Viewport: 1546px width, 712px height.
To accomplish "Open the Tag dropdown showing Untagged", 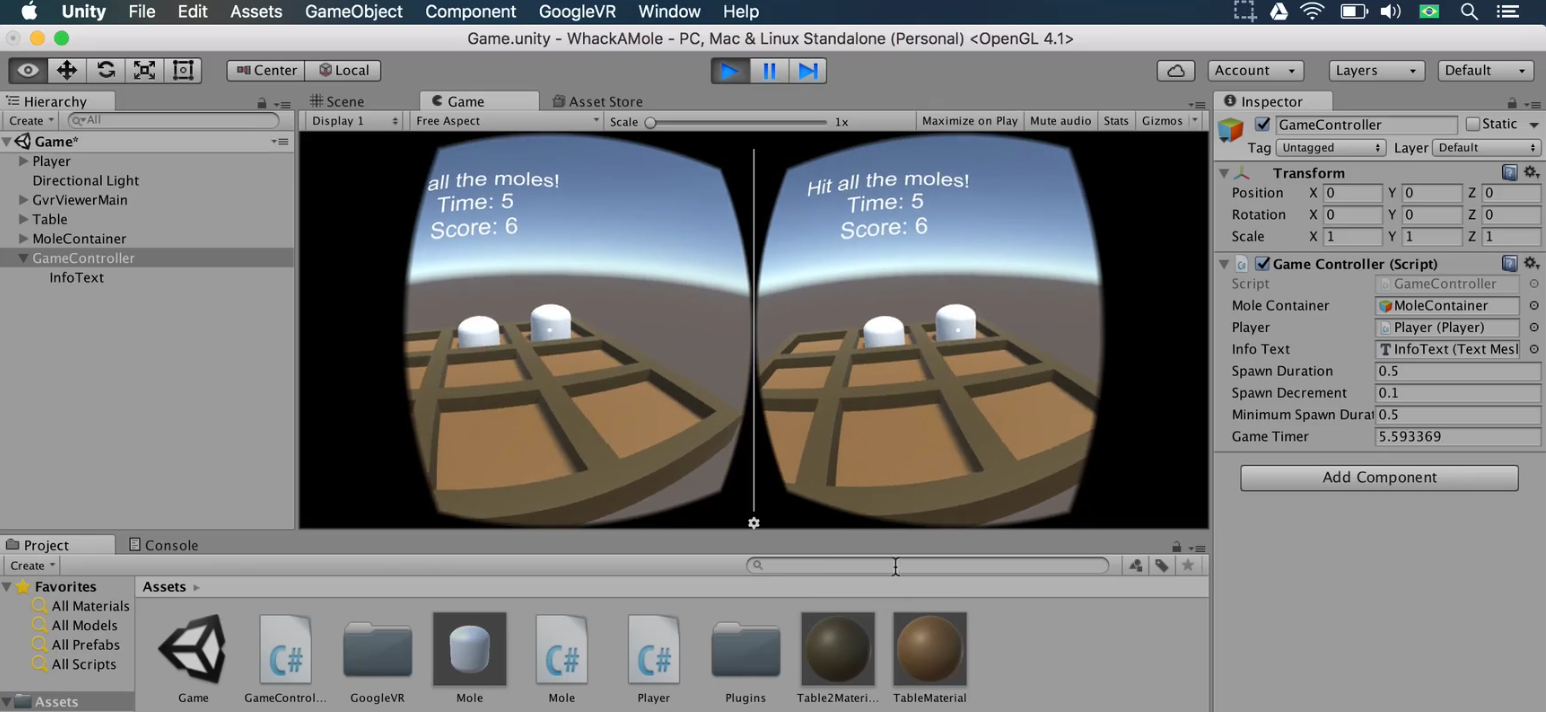I will click(1330, 147).
